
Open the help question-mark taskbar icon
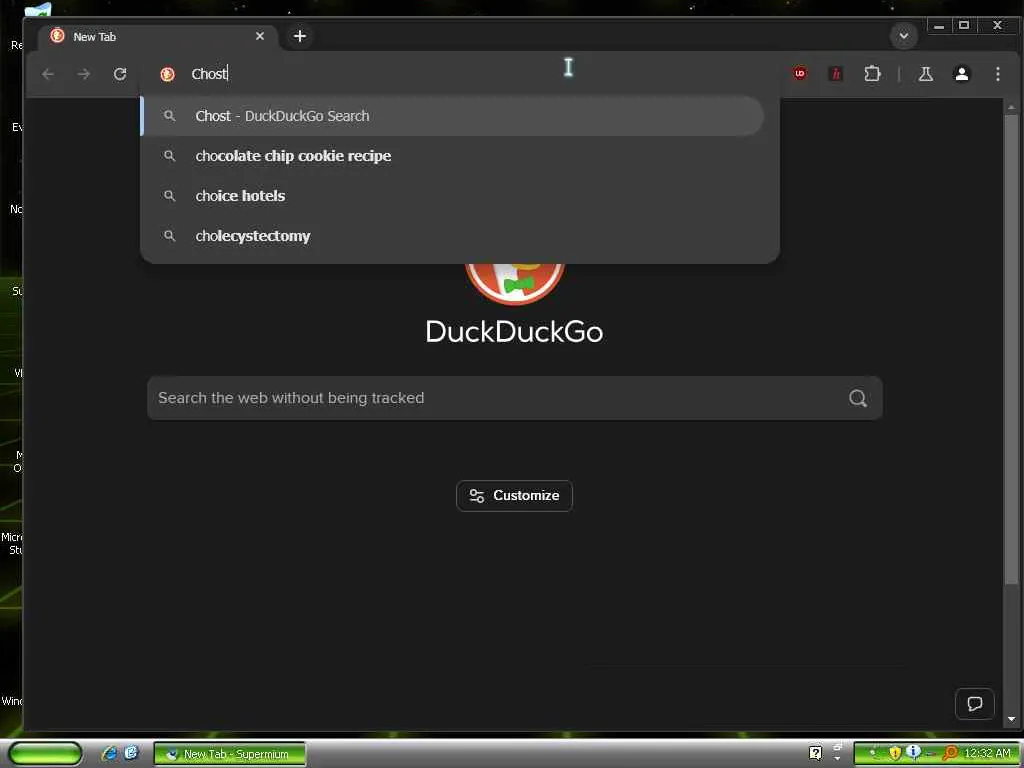click(x=815, y=754)
